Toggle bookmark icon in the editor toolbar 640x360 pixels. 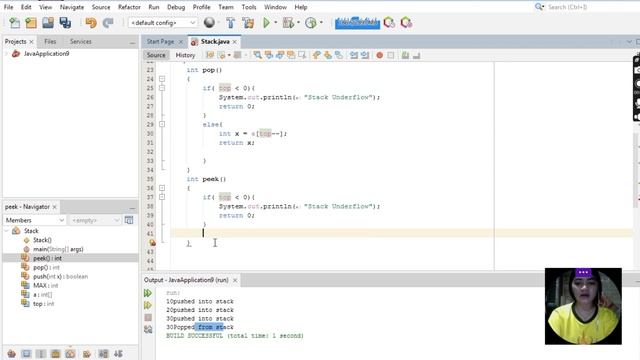pos(339,55)
